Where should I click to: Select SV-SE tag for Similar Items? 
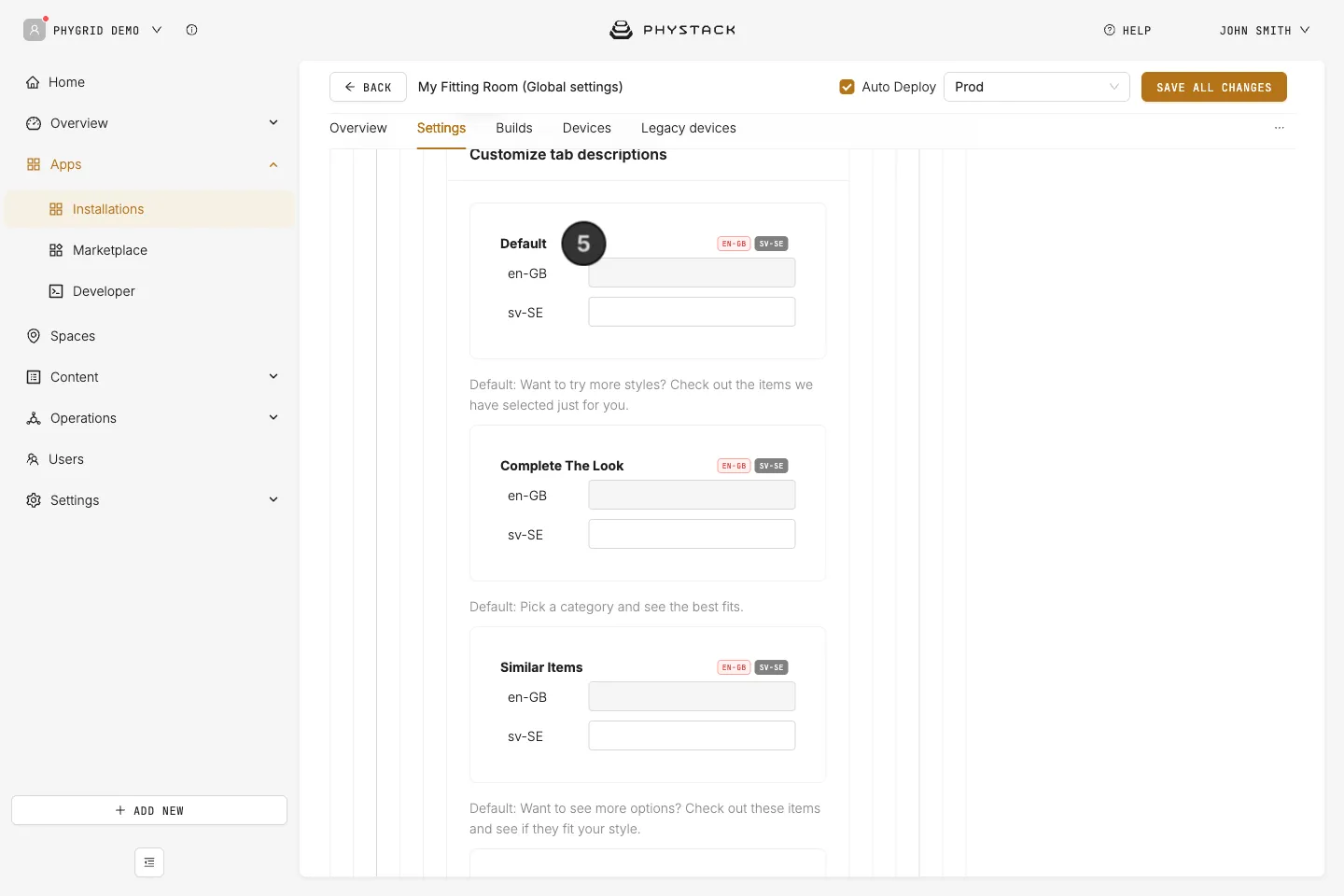pos(771,667)
